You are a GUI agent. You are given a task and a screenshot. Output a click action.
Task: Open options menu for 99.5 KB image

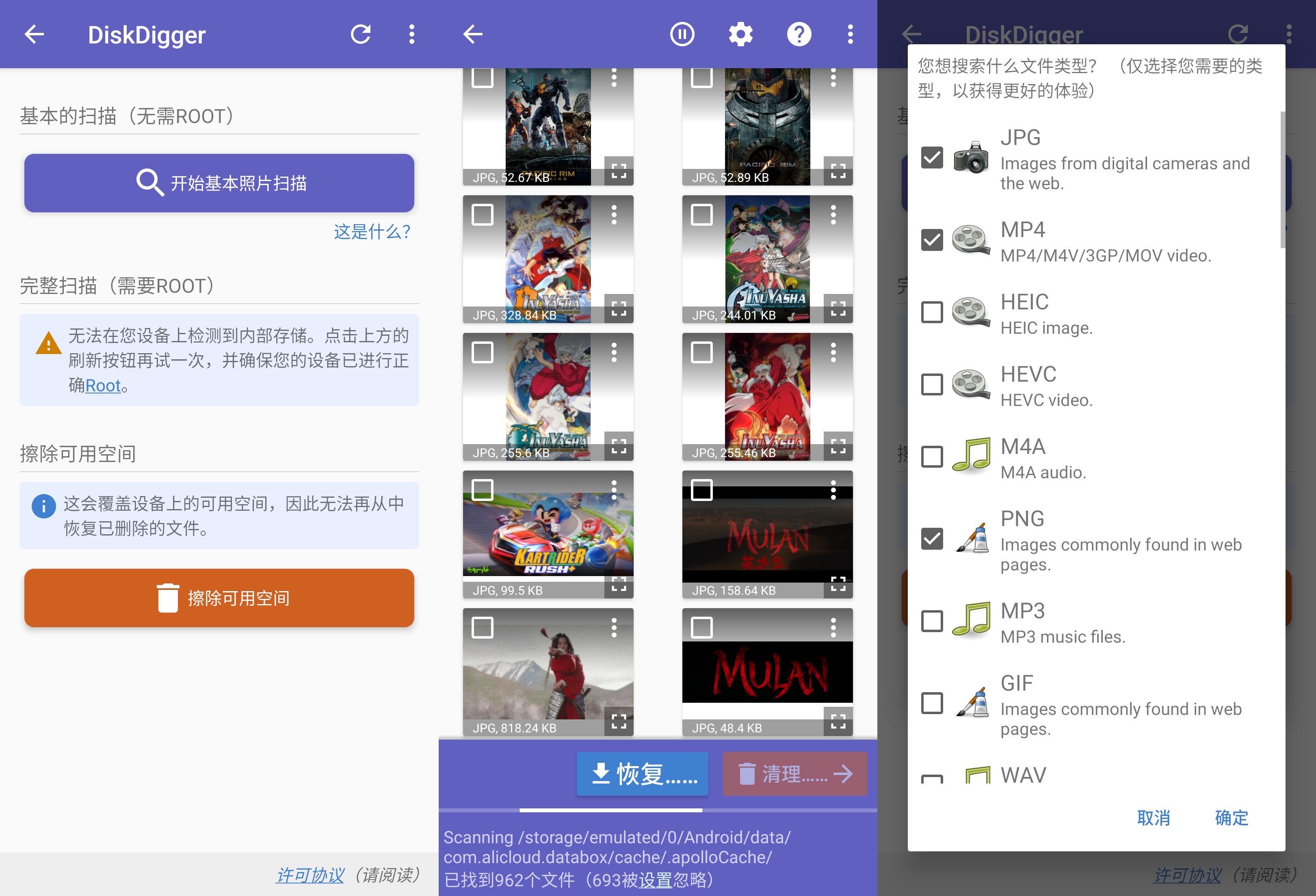coord(614,490)
